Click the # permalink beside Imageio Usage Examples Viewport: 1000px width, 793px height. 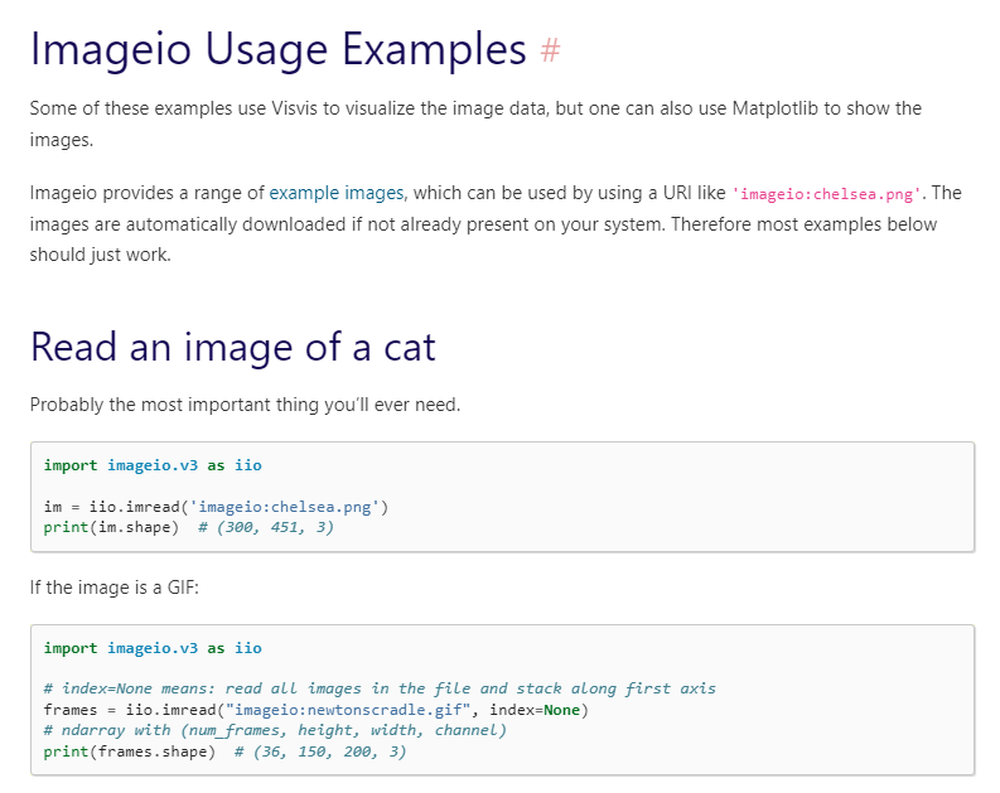click(x=550, y=50)
